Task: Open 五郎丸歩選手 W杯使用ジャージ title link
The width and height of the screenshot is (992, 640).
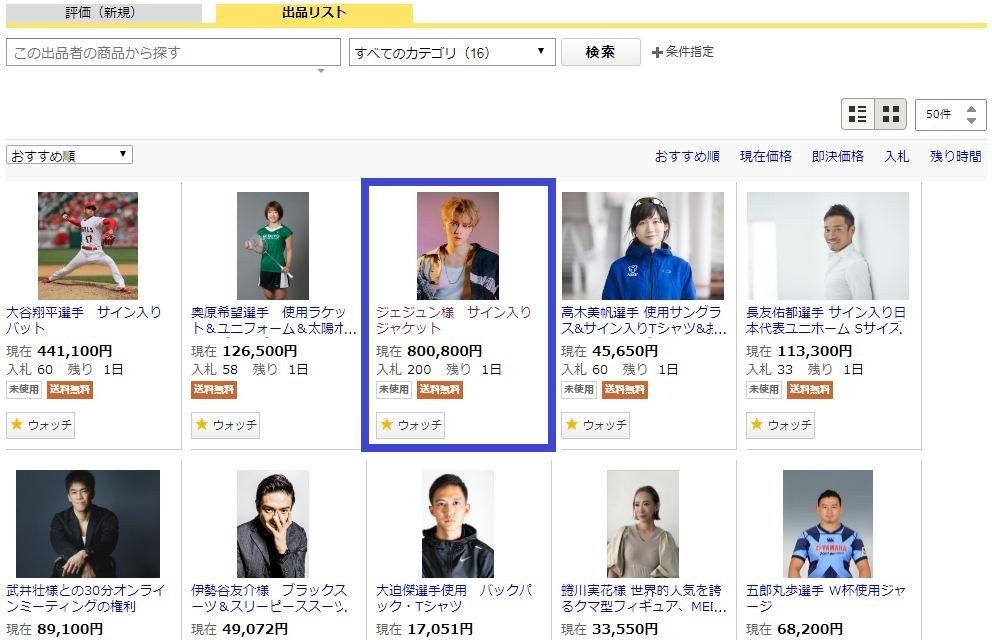Action: (826, 598)
